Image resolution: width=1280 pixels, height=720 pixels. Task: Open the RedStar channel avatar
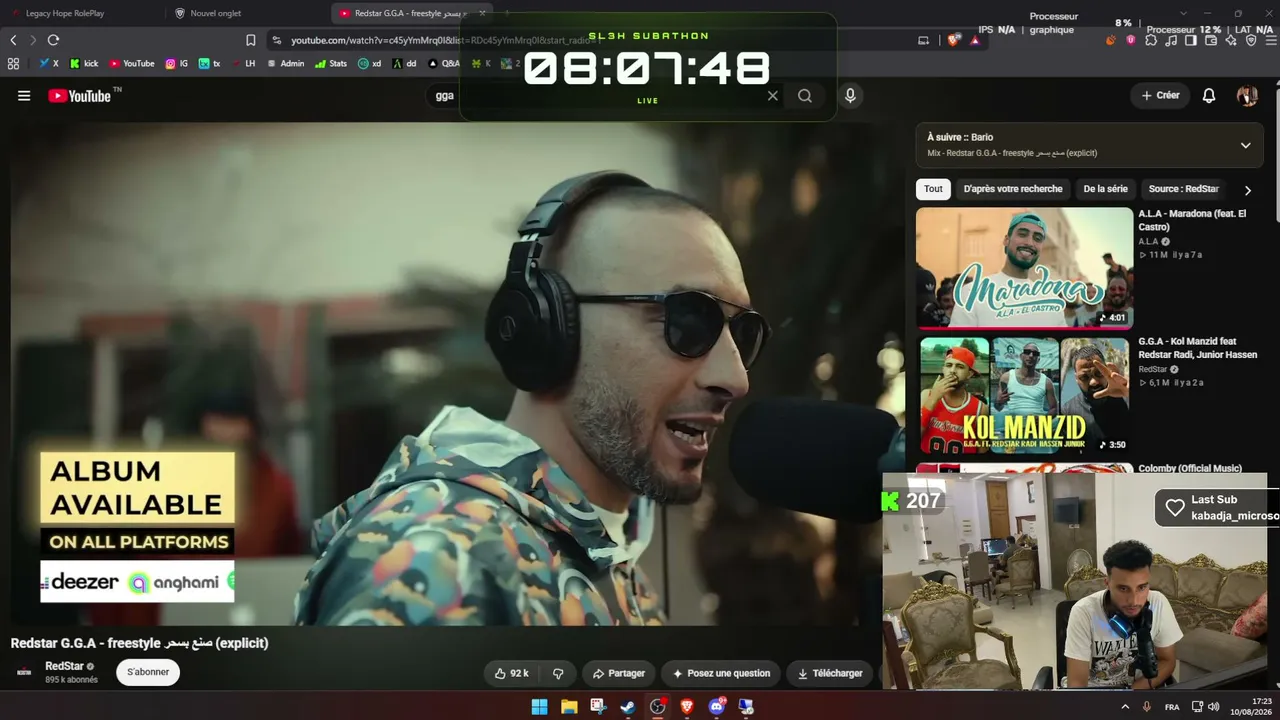24,672
